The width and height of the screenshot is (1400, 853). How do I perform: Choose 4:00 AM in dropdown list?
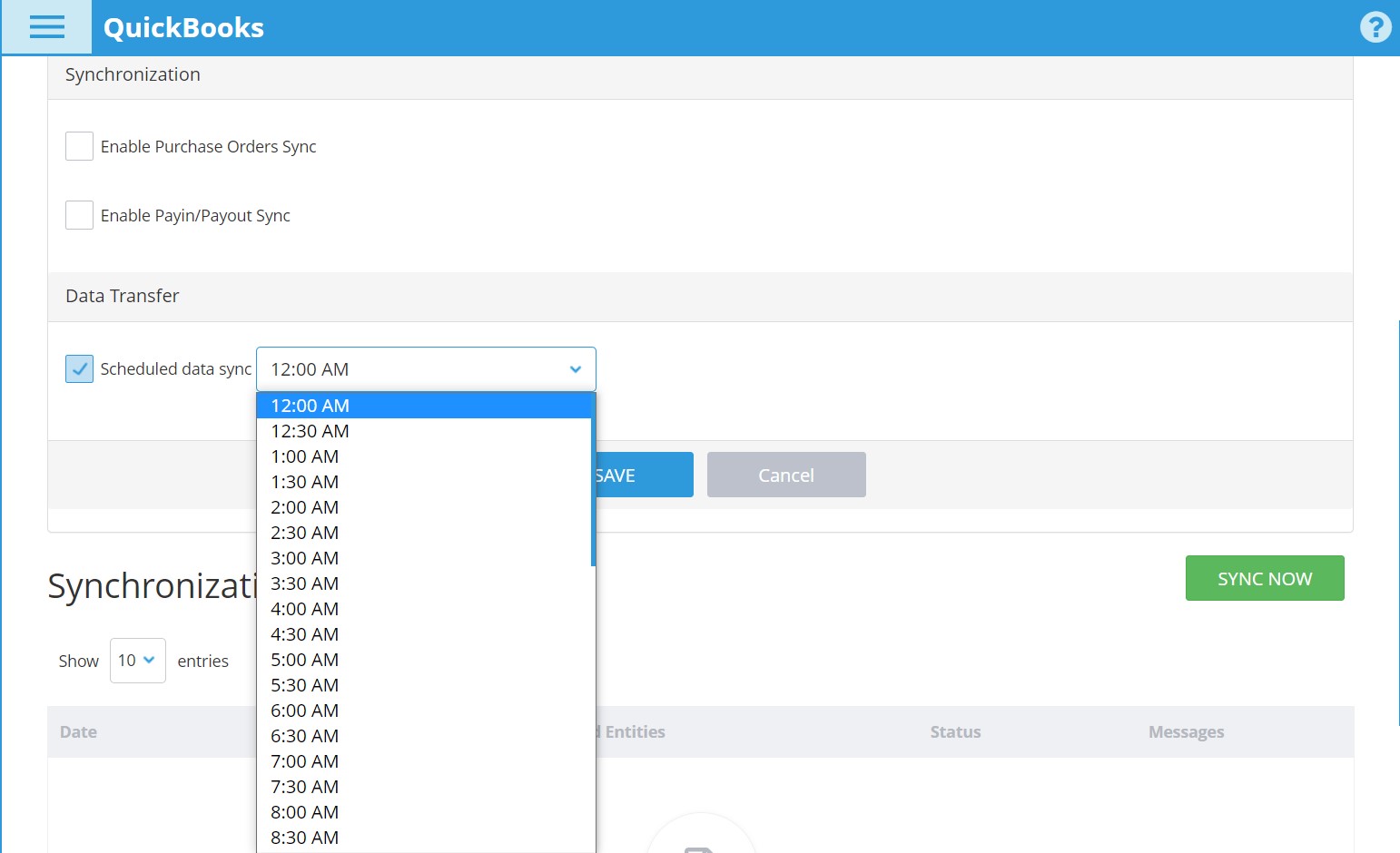coord(424,609)
